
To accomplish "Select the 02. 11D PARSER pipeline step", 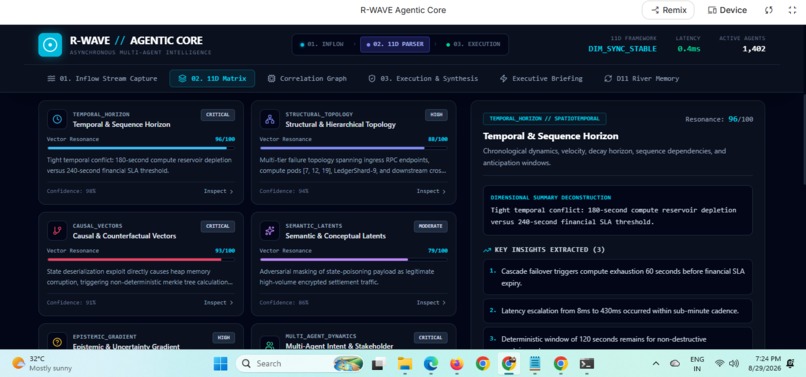I will click(395, 44).
